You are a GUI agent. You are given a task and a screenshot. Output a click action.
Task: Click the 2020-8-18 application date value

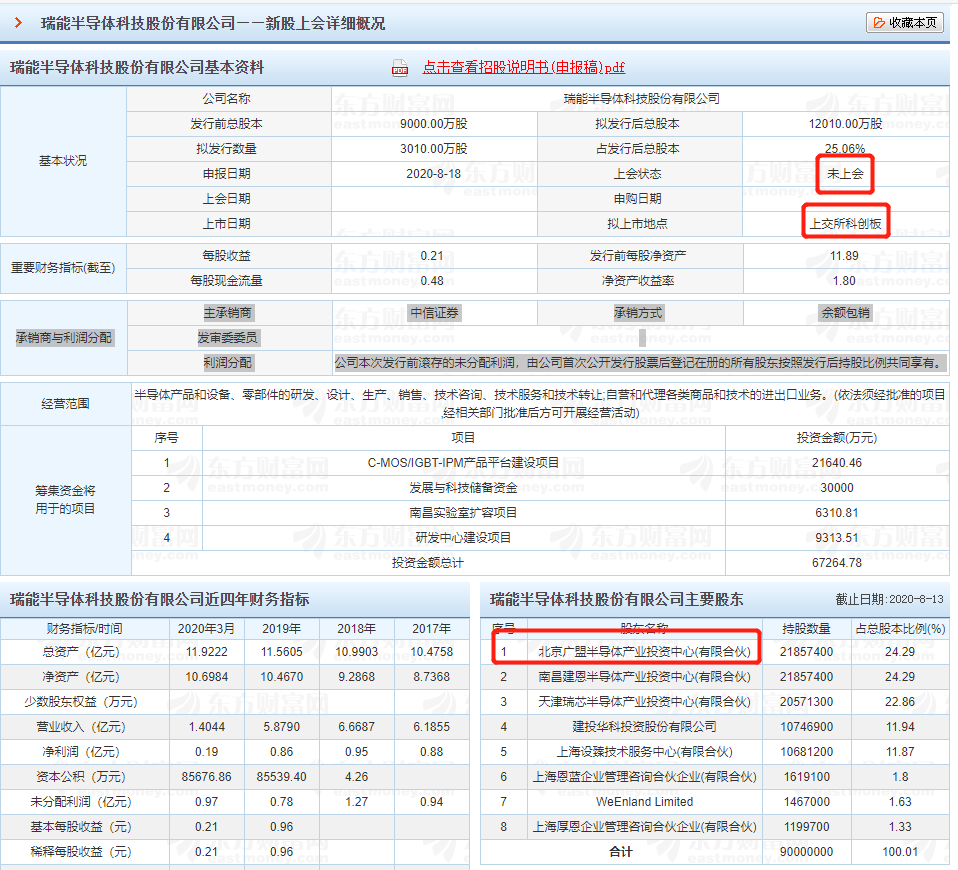click(433, 174)
